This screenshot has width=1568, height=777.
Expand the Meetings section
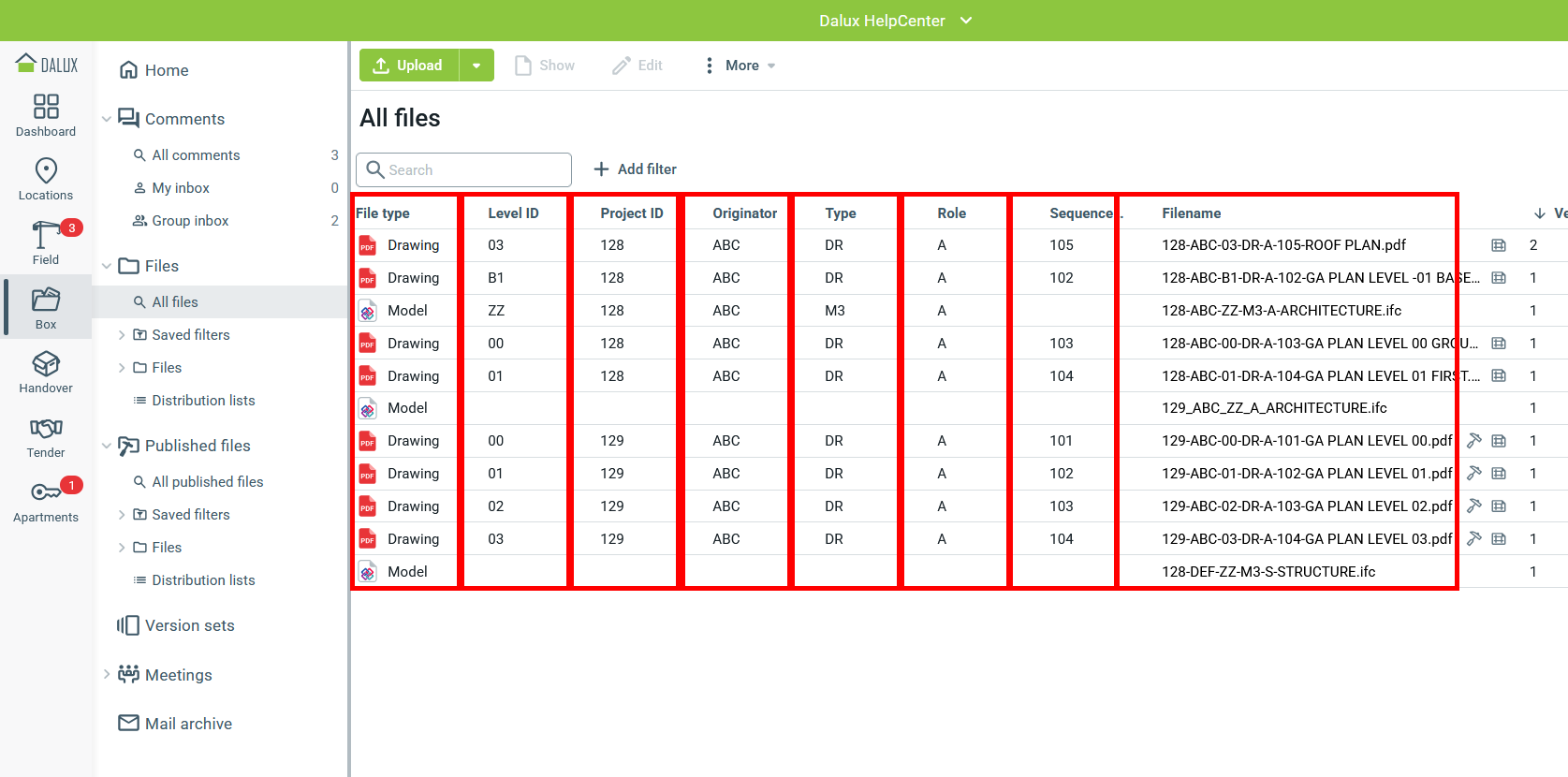click(107, 674)
